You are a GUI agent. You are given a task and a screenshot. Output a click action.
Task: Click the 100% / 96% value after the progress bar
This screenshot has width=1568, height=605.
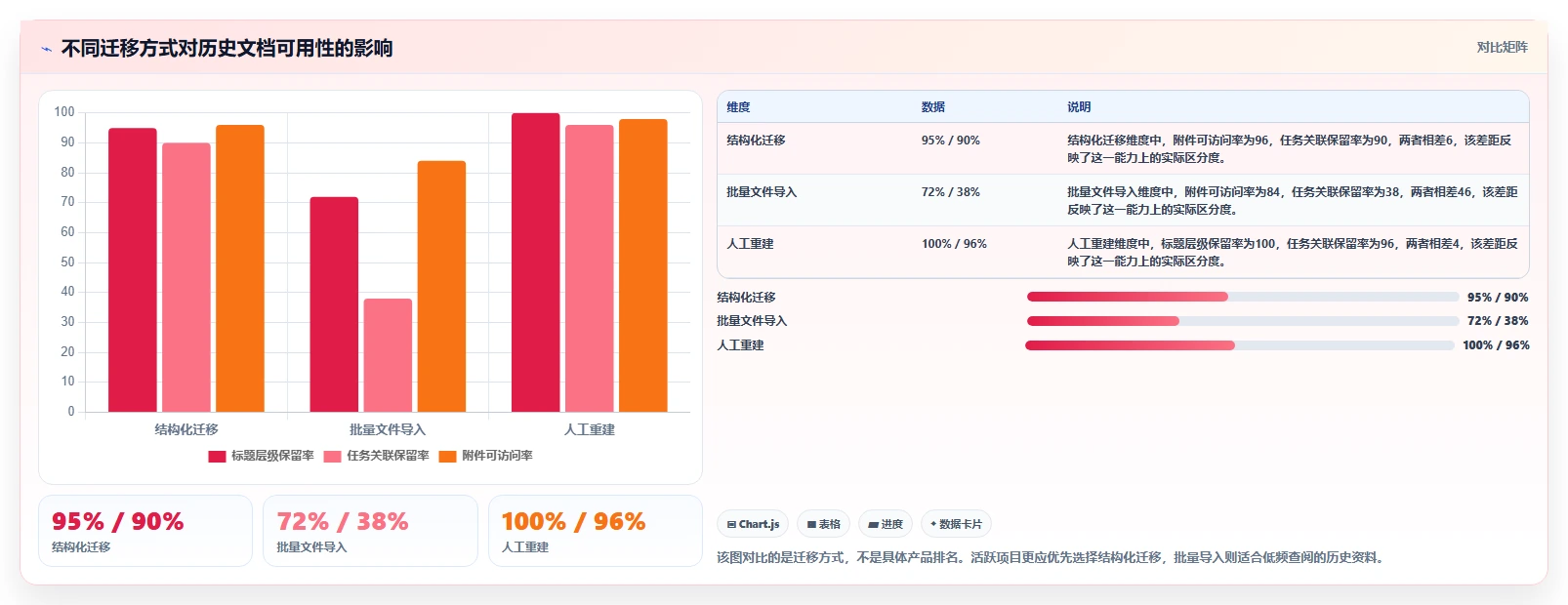[x=1496, y=345]
